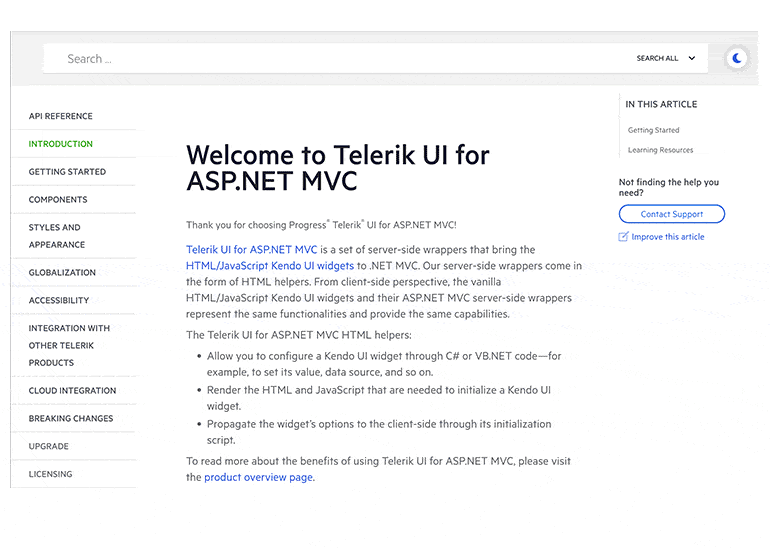
Task: Open Licensing sidebar item
Action: click(50, 474)
